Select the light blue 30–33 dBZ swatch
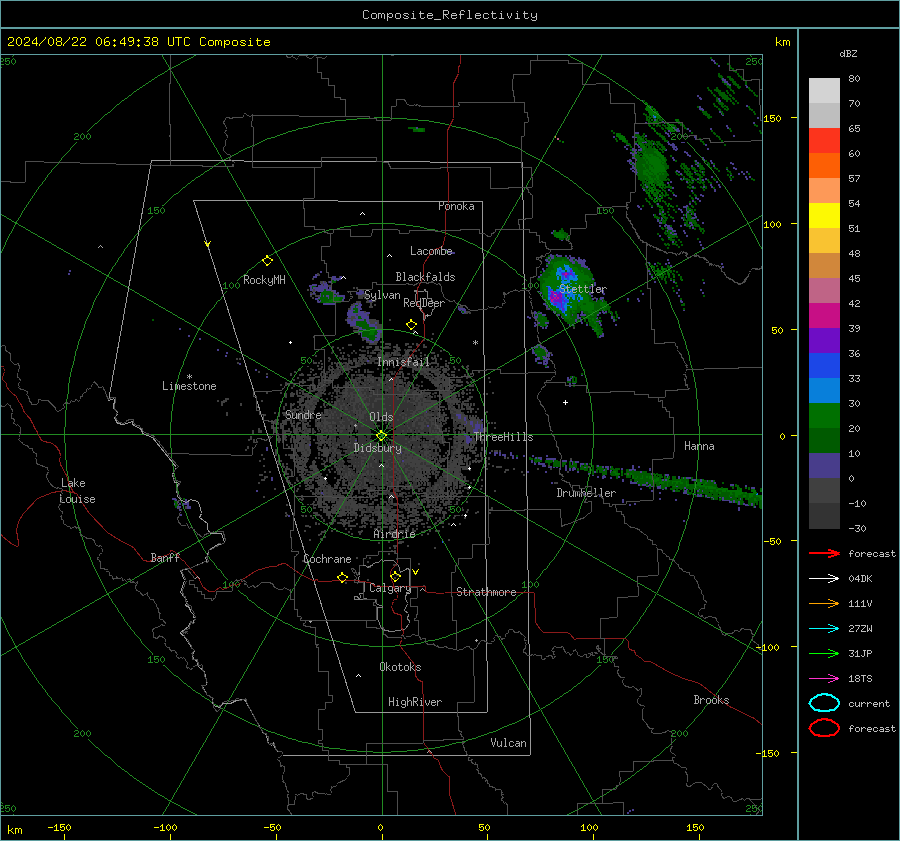This screenshot has width=900, height=841. pyautogui.click(x=824, y=390)
